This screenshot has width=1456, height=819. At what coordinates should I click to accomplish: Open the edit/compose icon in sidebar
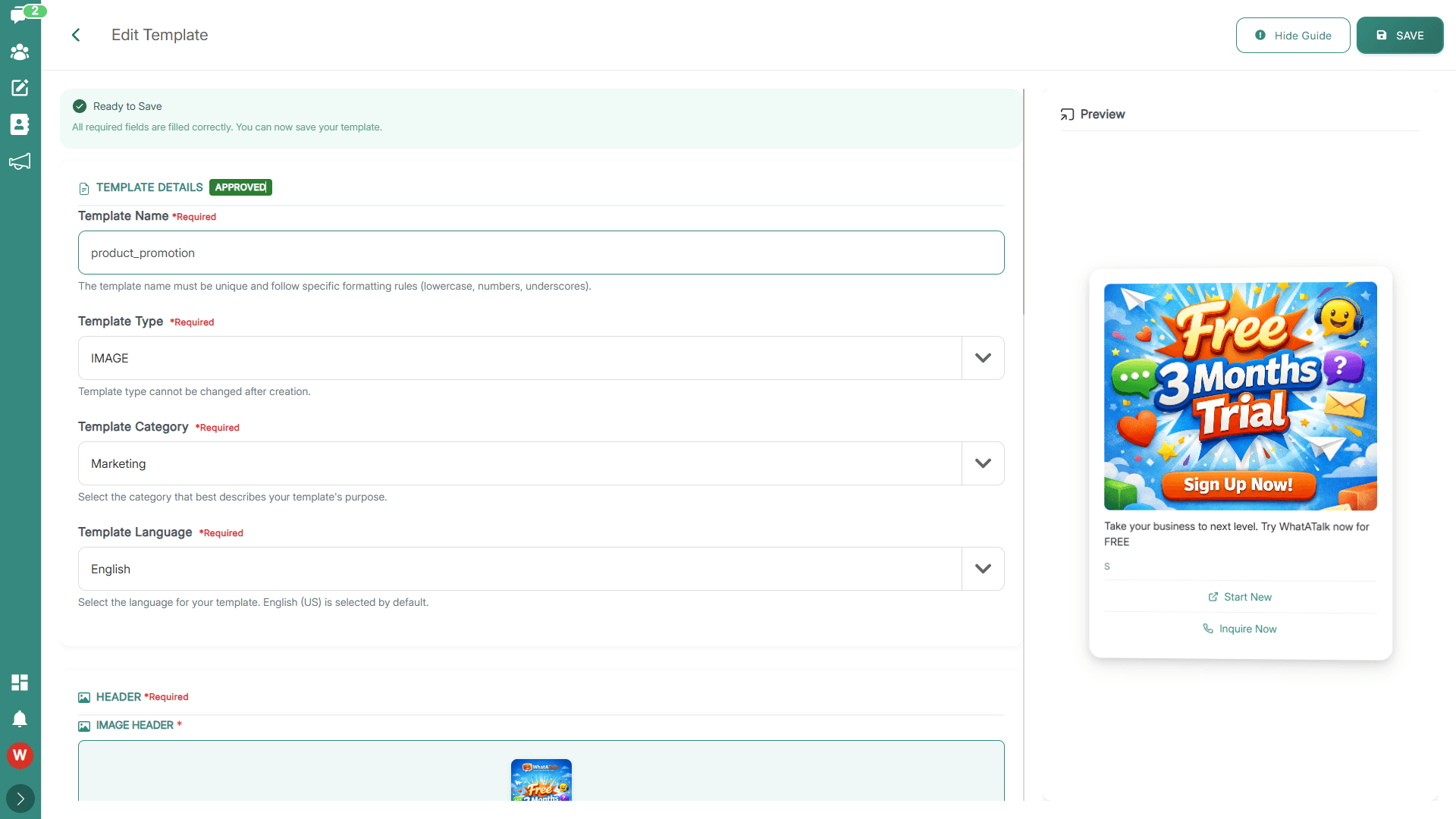point(20,88)
